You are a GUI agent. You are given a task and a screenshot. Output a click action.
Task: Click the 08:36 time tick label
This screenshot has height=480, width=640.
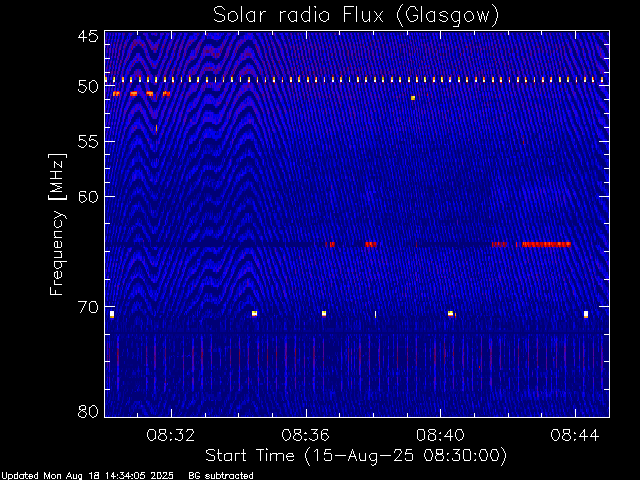(305, 435)
